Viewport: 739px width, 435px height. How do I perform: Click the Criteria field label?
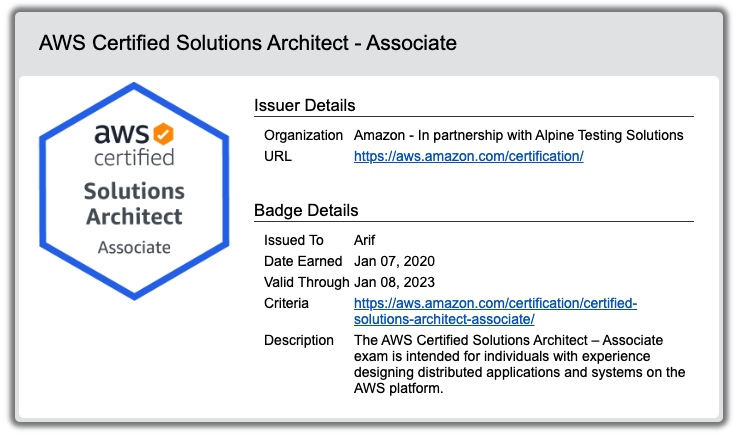286,304
